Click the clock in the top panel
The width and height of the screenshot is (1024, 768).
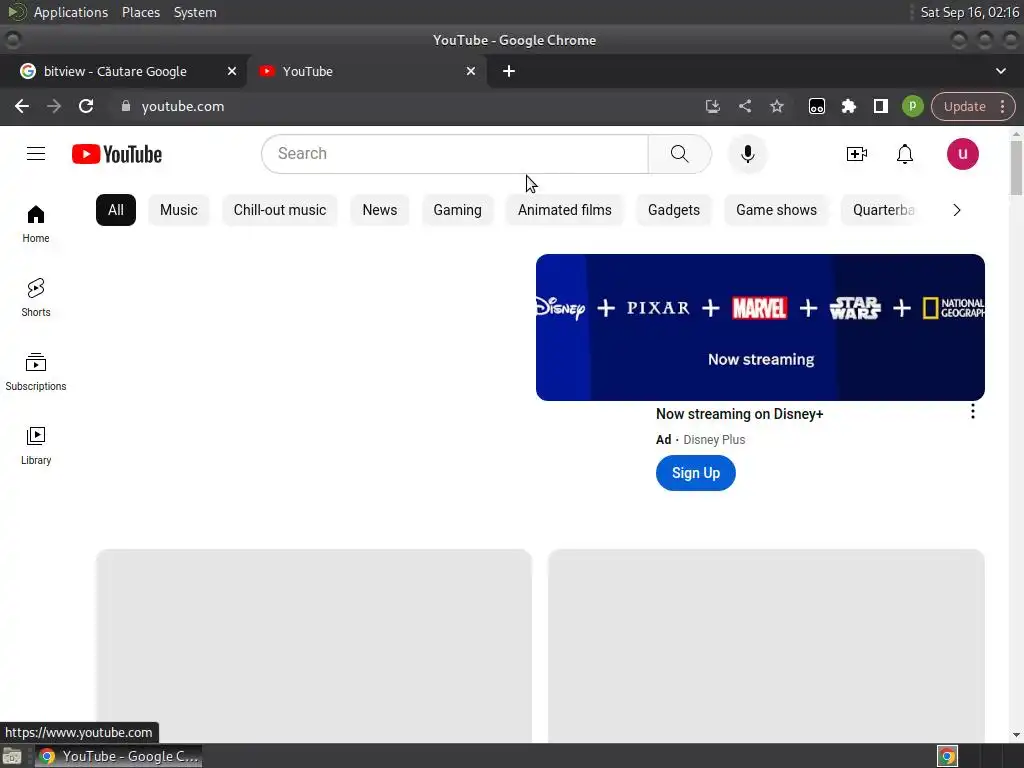pyautogui.click(x=969, y=12)
